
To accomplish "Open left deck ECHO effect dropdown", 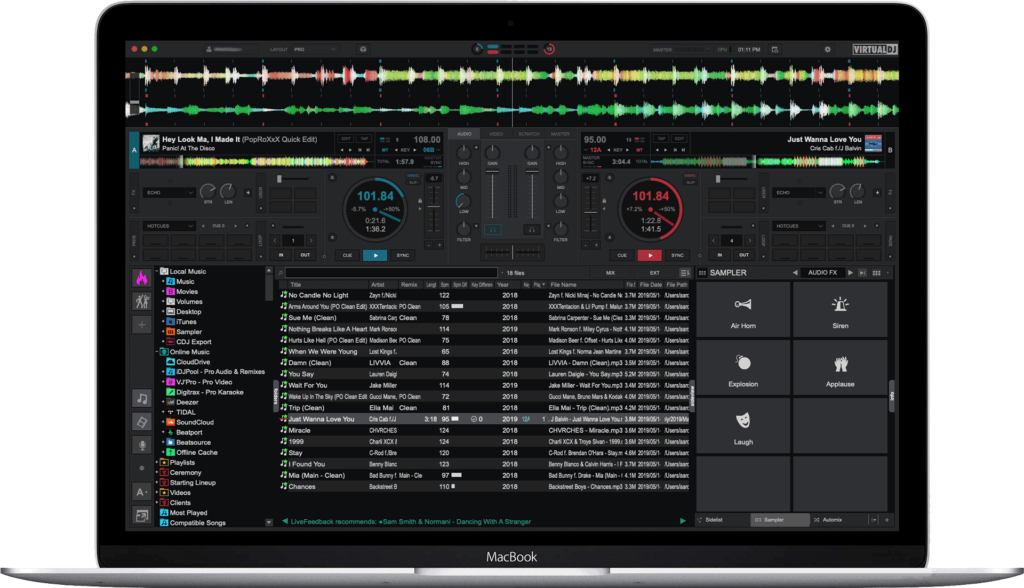I will (x=169, y=193).
